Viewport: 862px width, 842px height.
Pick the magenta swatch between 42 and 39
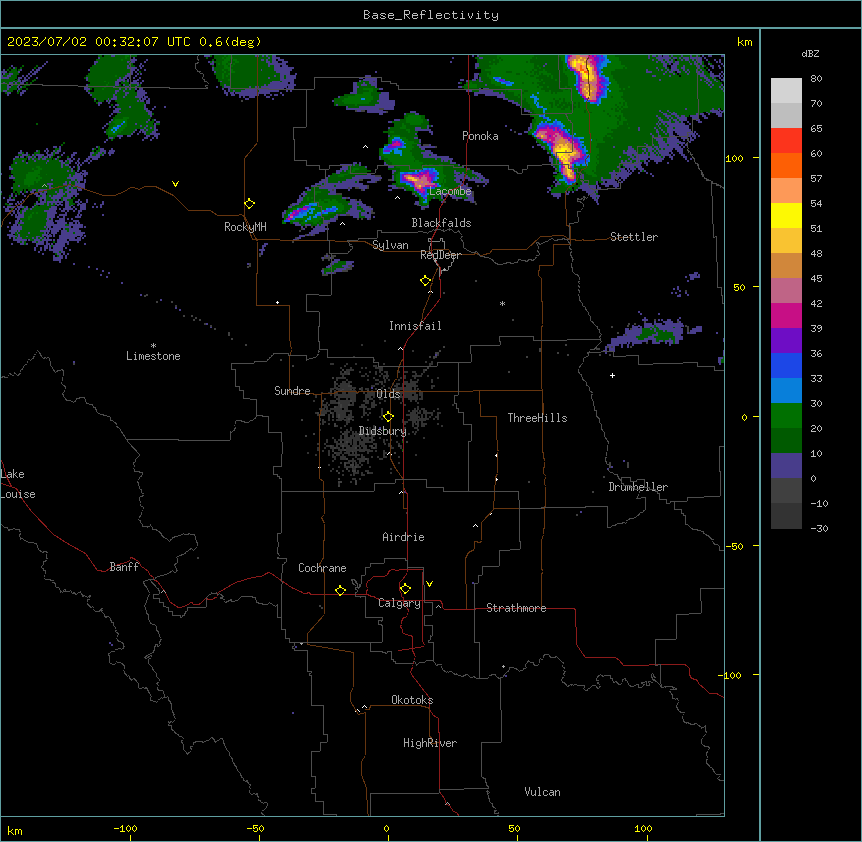tap(786, 315)
